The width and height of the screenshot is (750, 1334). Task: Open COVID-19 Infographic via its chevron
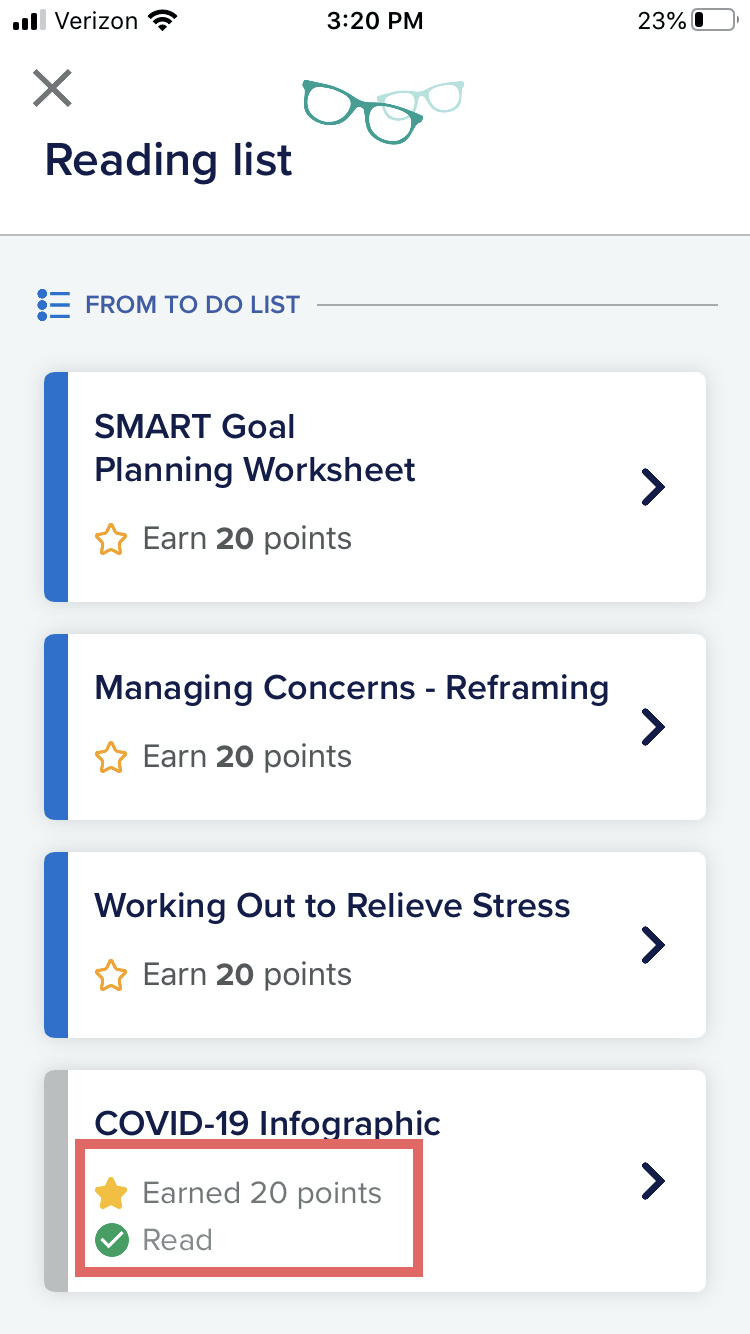(653, 1181)
